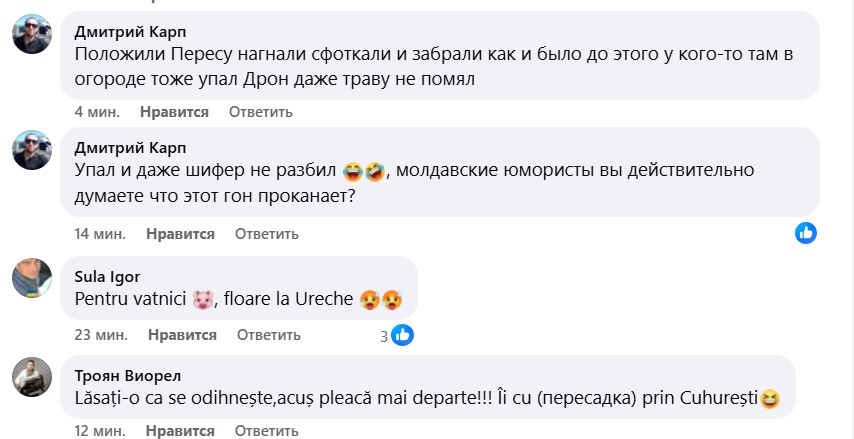Click Дмитрий Карп's avatar on first comment
Image resolution: width=854 pixels, height=439 pixels.
coord(32,34)
